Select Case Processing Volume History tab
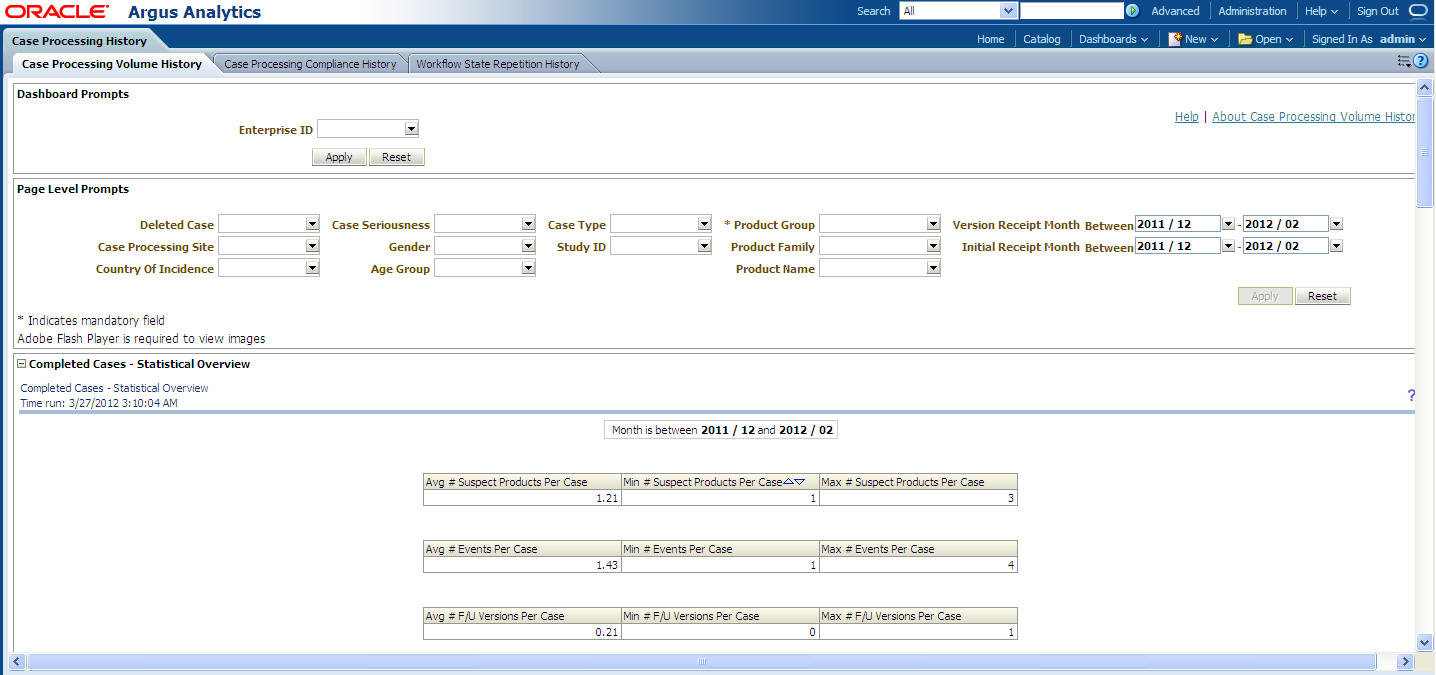The height and width of the screenshot is (675, 1436). click(112, 64)
